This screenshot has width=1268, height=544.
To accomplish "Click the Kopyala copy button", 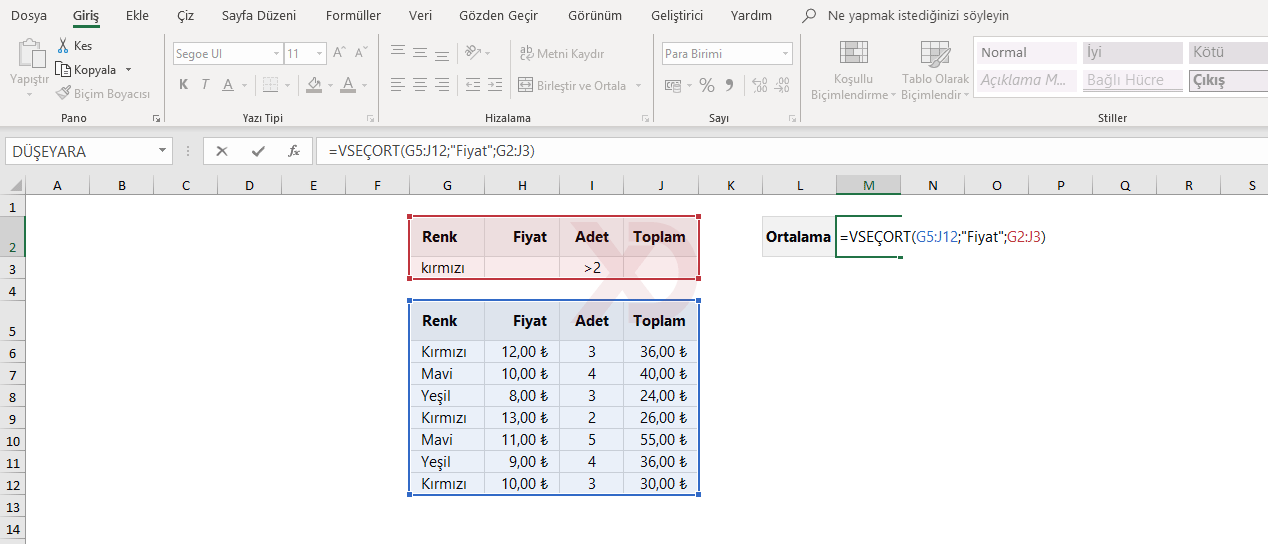I will pos(87,69).
